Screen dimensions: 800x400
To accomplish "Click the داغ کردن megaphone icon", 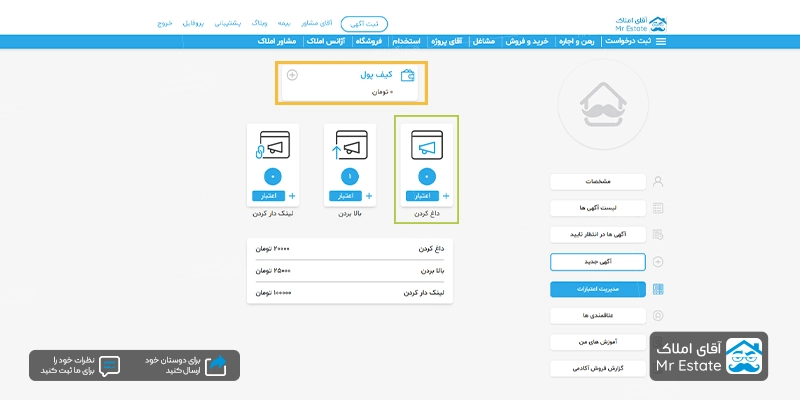I will tap(427, 148).
